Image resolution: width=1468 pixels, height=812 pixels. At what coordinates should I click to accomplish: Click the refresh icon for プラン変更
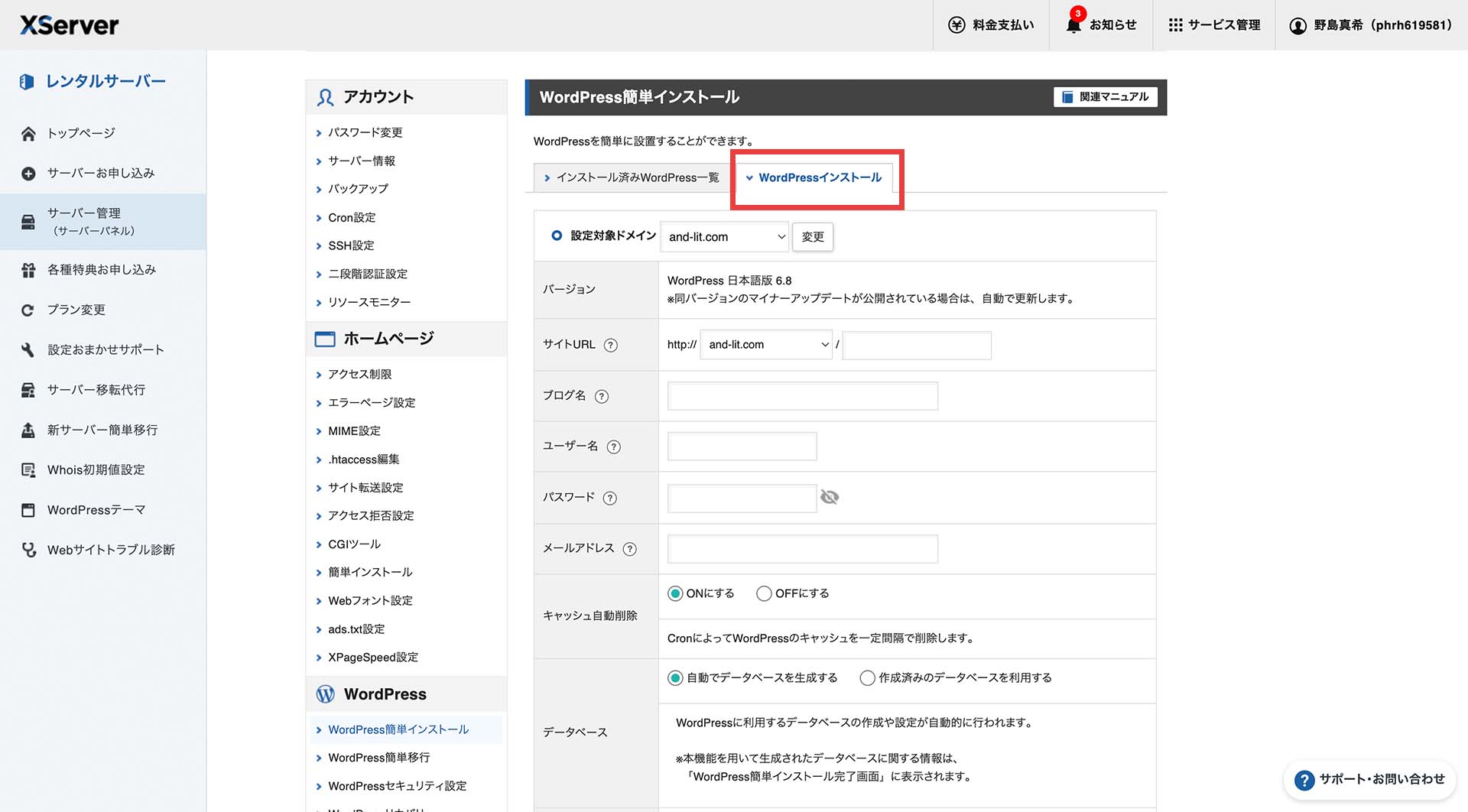click(28, 310)
